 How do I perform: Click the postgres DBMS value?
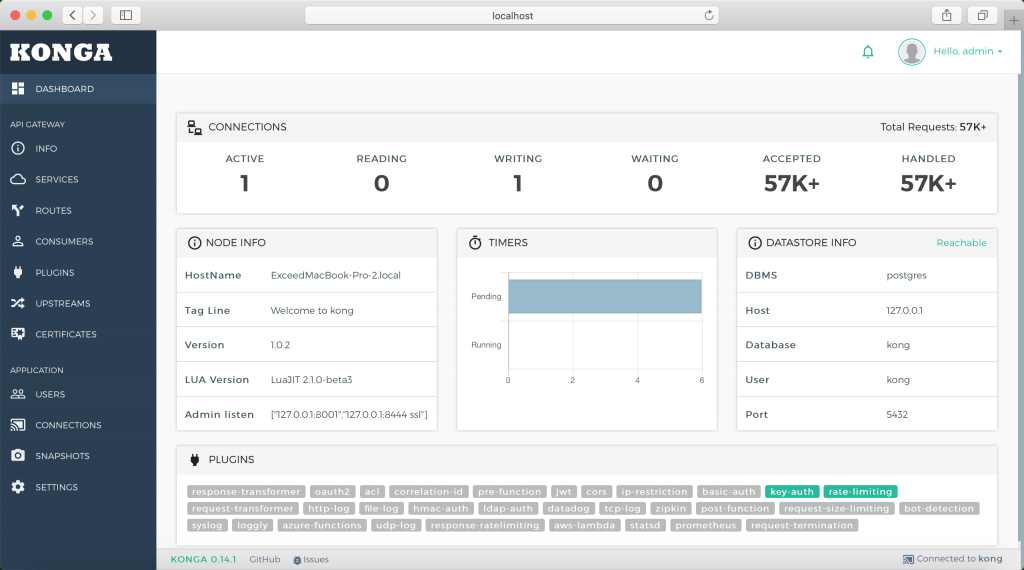tap(906, 276)
